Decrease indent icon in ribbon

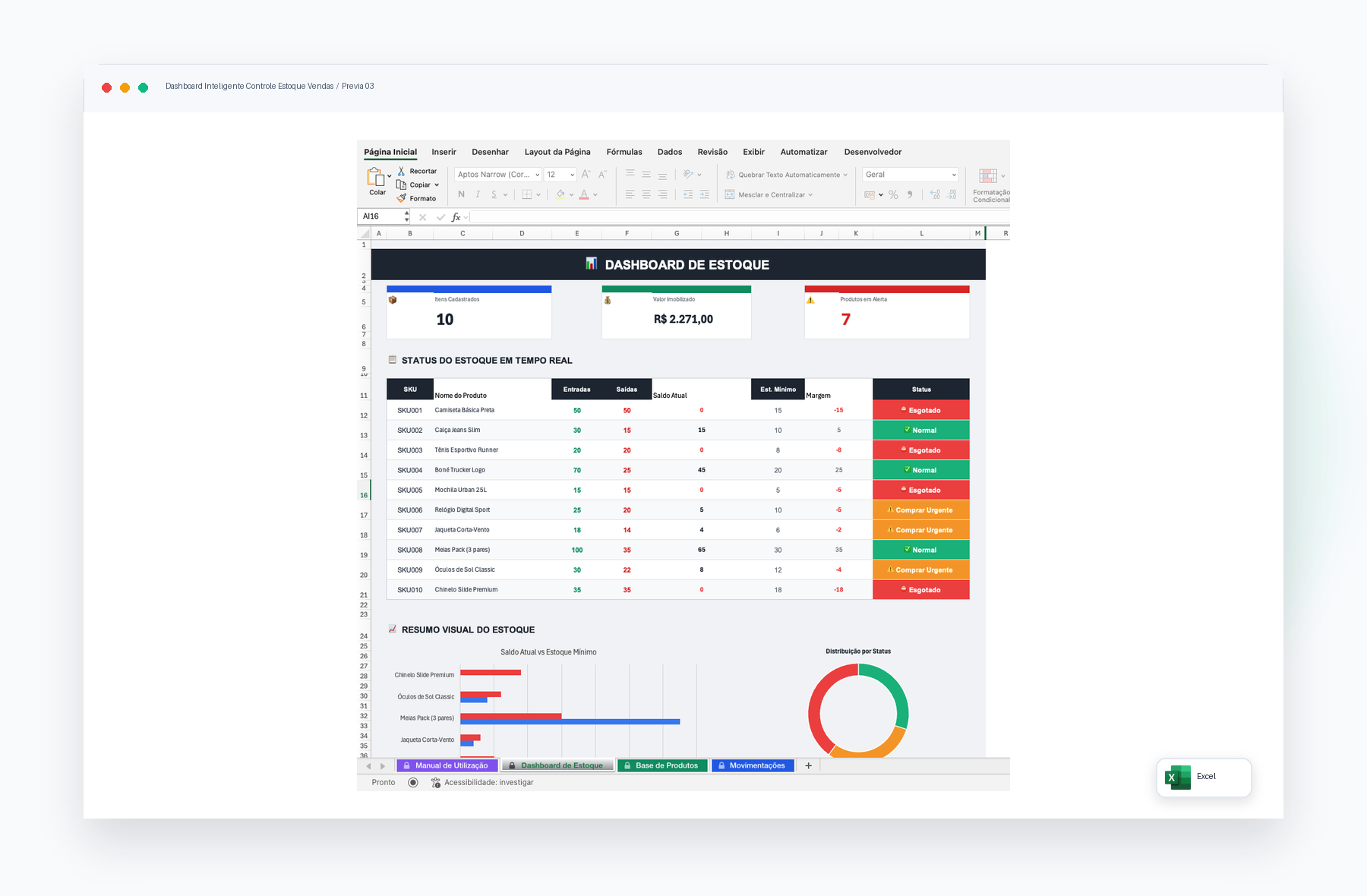click(688, 194)
